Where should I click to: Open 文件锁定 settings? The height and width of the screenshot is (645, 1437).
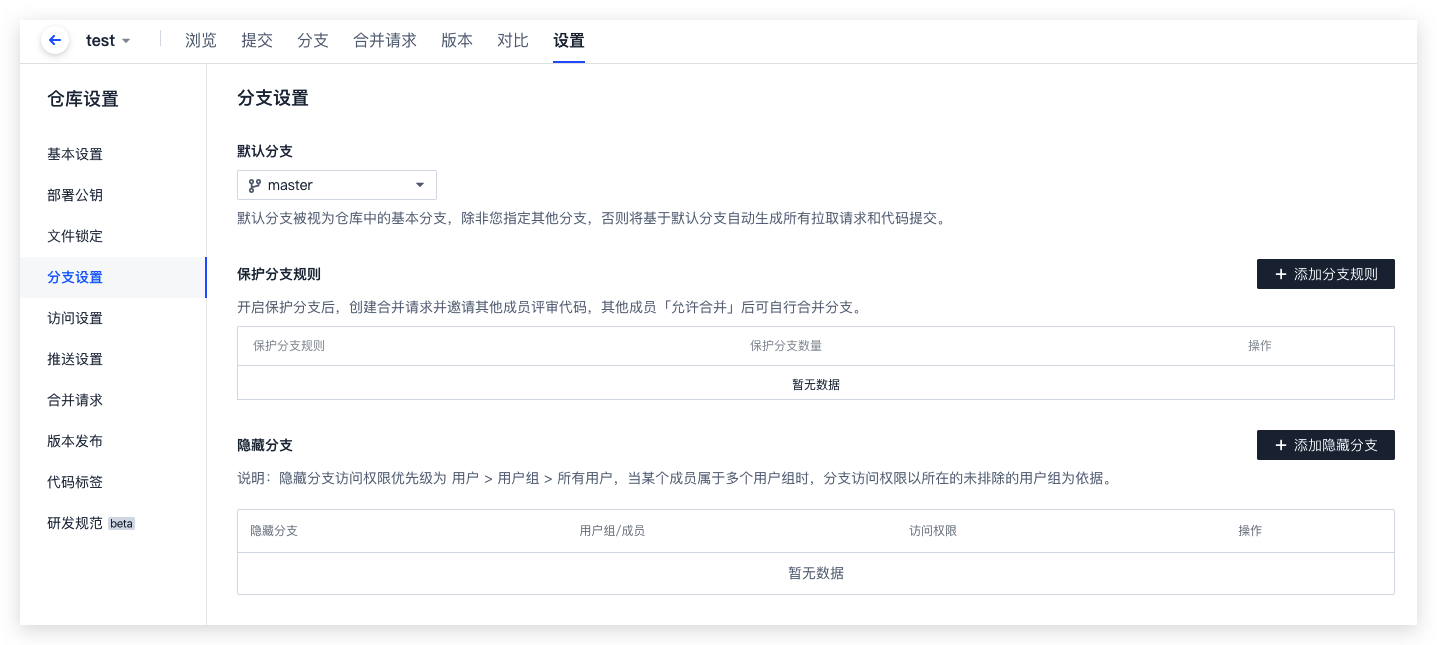pos(75,236)
